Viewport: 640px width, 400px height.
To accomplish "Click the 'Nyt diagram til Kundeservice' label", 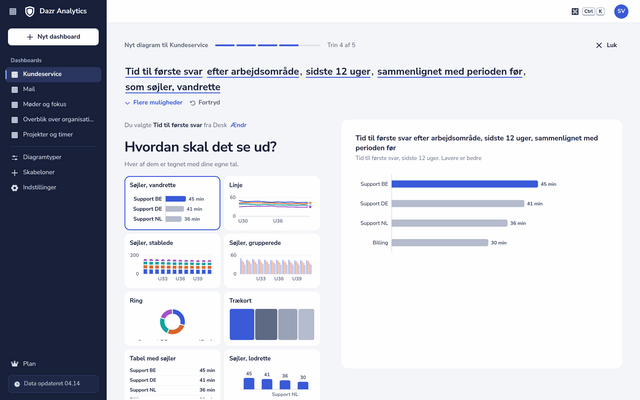I will 166,45.
